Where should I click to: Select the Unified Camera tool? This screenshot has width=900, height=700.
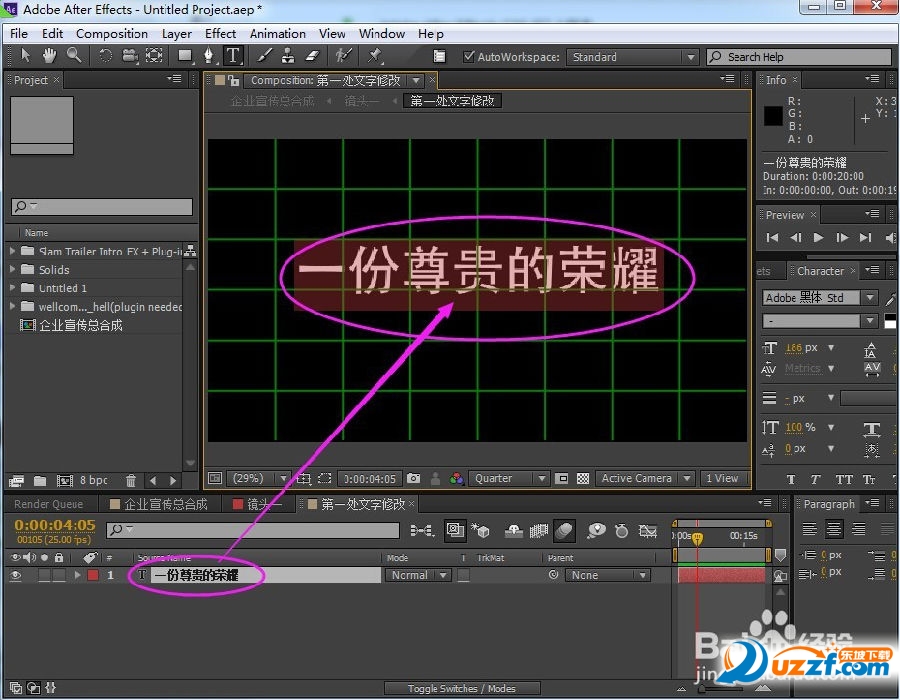pyautogui.click(x=130, y=56)
